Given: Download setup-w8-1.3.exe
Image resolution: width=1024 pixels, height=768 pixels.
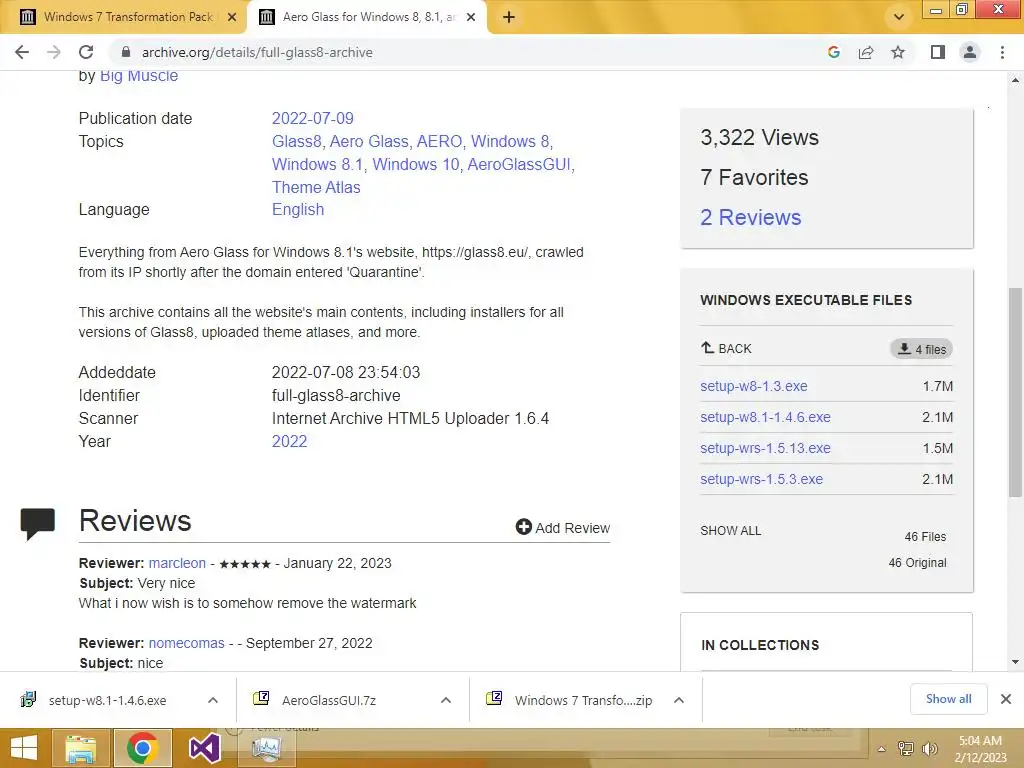Looking at the screenshot, I should [754, 386].
